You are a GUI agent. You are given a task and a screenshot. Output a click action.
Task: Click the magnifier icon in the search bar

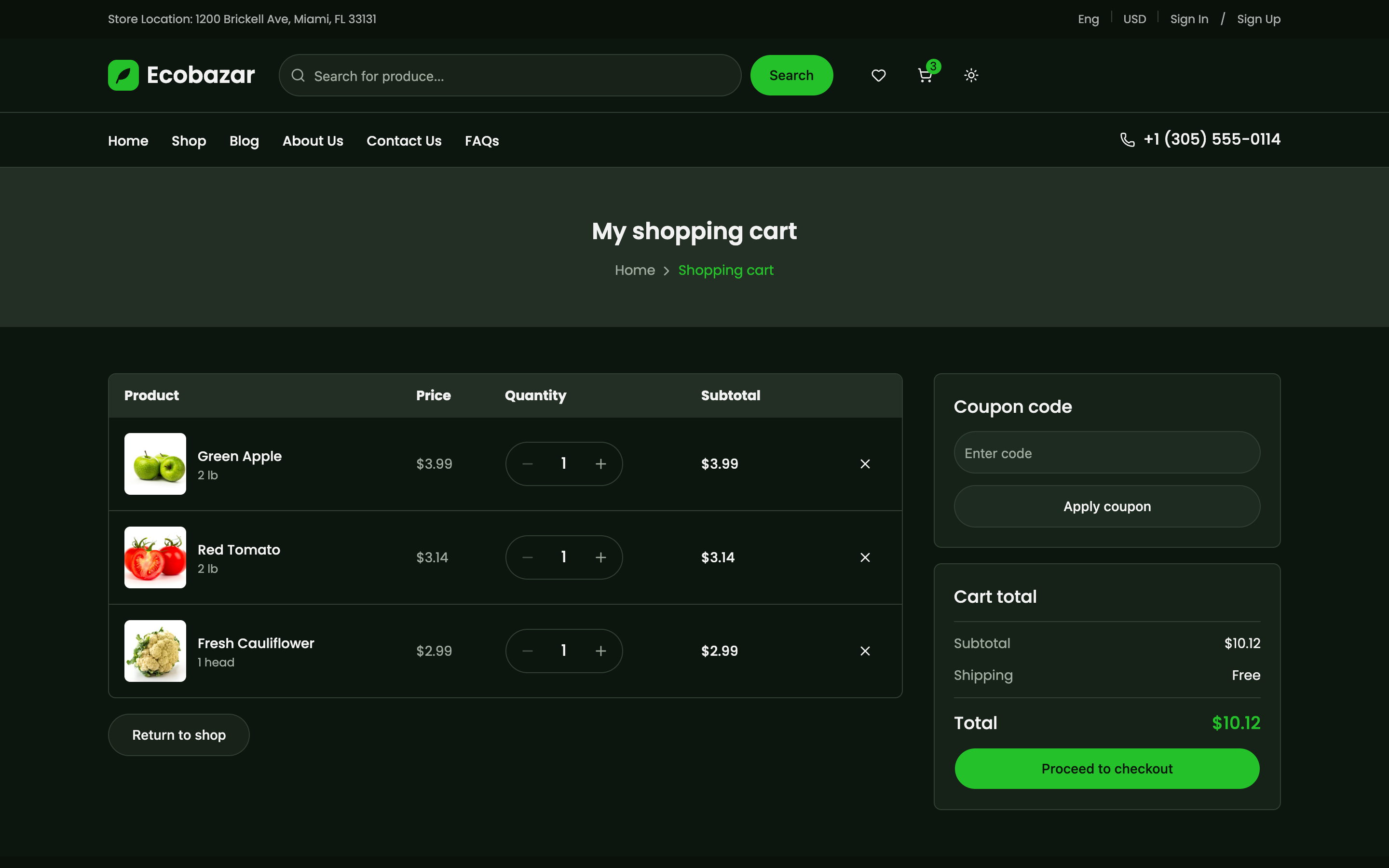tap(298, 75)
